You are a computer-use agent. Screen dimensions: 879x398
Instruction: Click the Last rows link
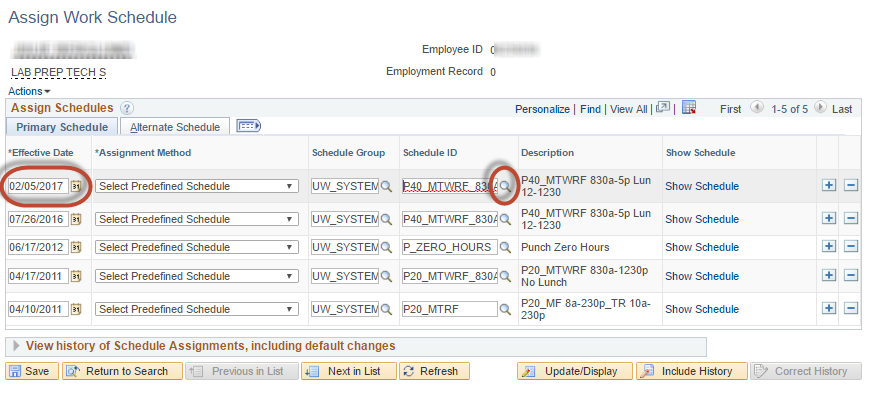[842, 109]
